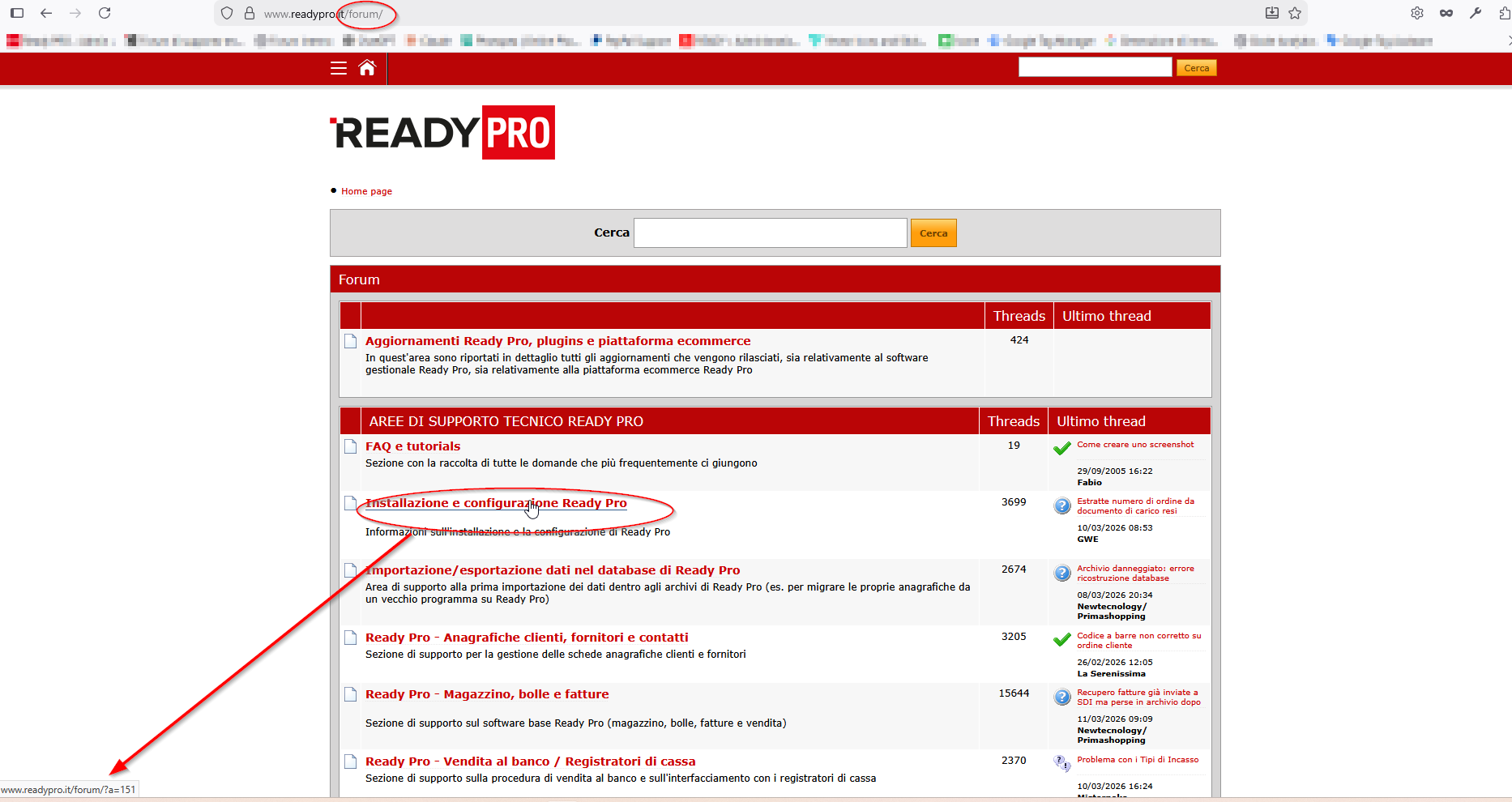
Task: Focus the large Cerca search input
Action: click(771, 232)
